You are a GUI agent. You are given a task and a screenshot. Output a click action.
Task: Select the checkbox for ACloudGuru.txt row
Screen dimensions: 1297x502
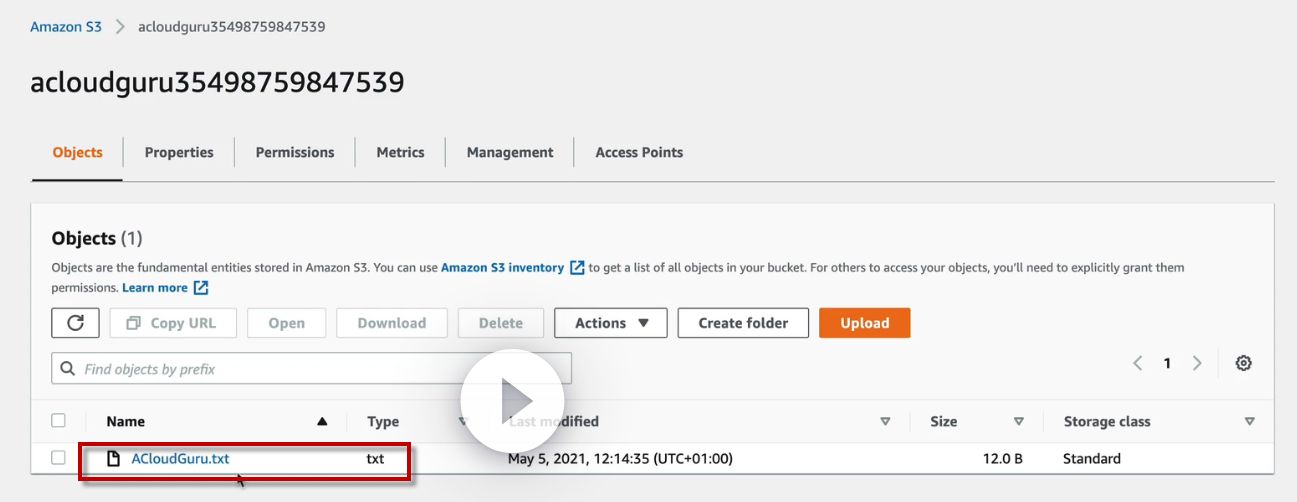[59, 458]
